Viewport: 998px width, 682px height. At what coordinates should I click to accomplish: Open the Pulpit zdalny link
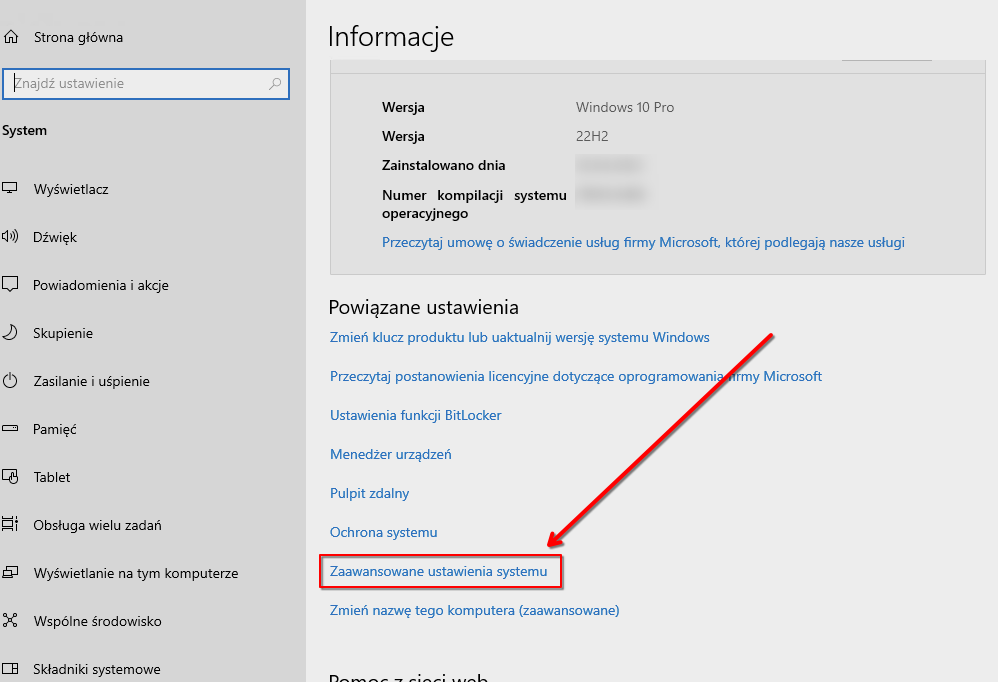[x=370, y=493]
